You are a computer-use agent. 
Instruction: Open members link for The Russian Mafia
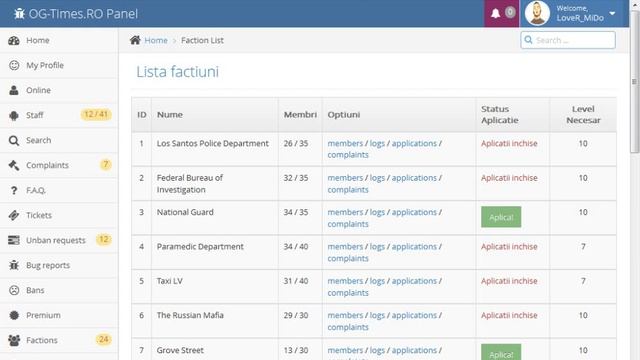(x=345, y=315)
